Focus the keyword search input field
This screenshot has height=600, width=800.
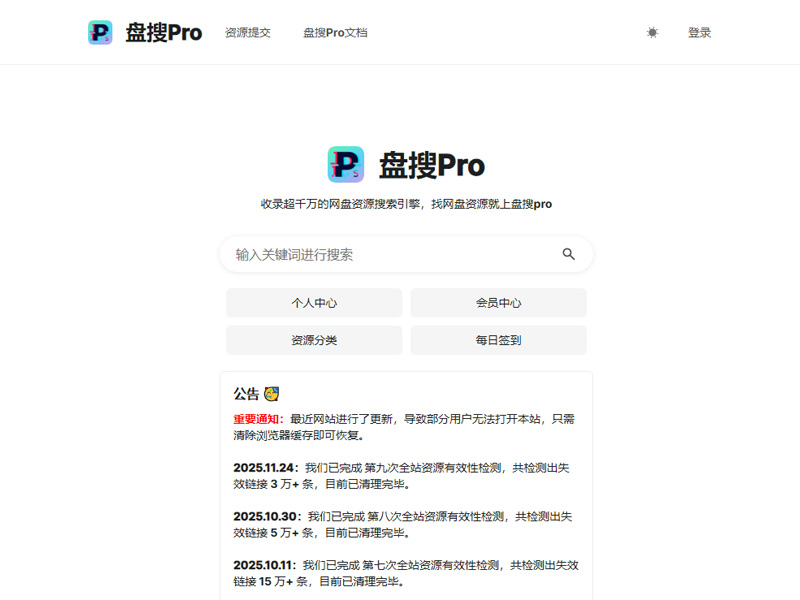380,254
